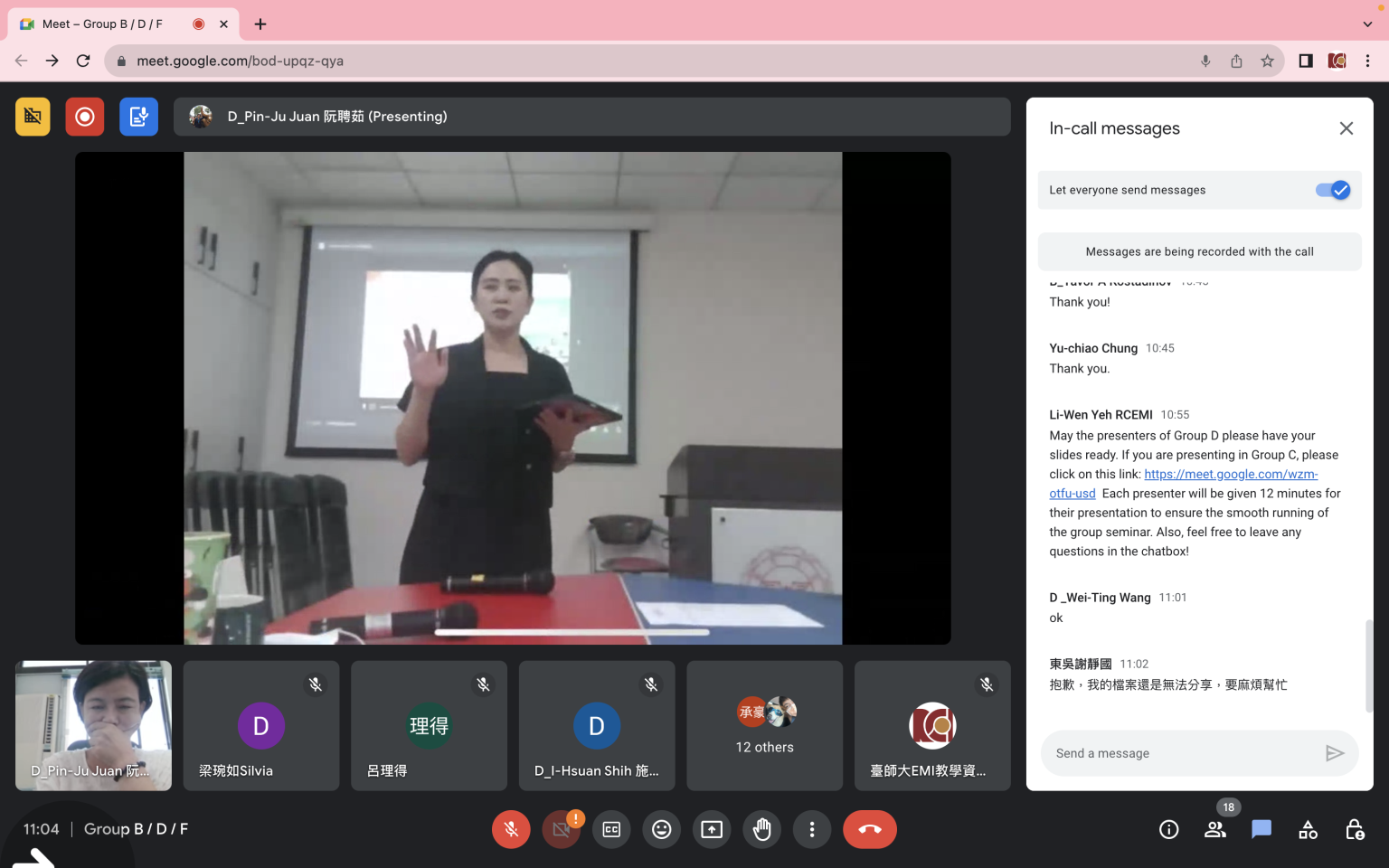
Task: Click the Messages are being recorded notice
Action: [1199, 251]
